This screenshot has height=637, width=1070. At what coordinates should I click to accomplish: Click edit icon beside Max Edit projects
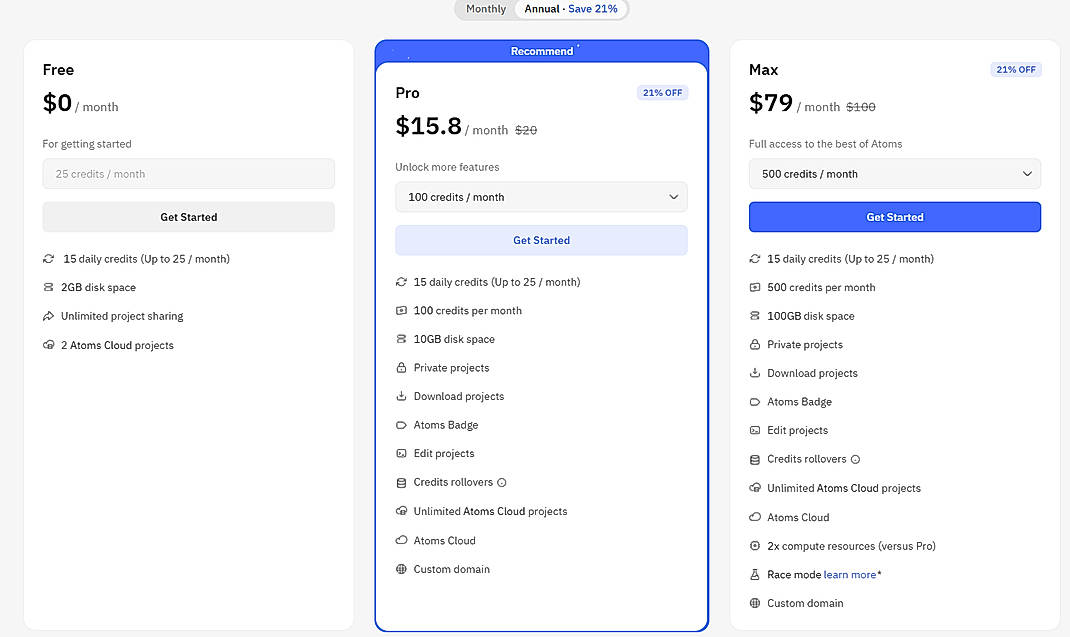pyautogui.click(x=755, y=430)
